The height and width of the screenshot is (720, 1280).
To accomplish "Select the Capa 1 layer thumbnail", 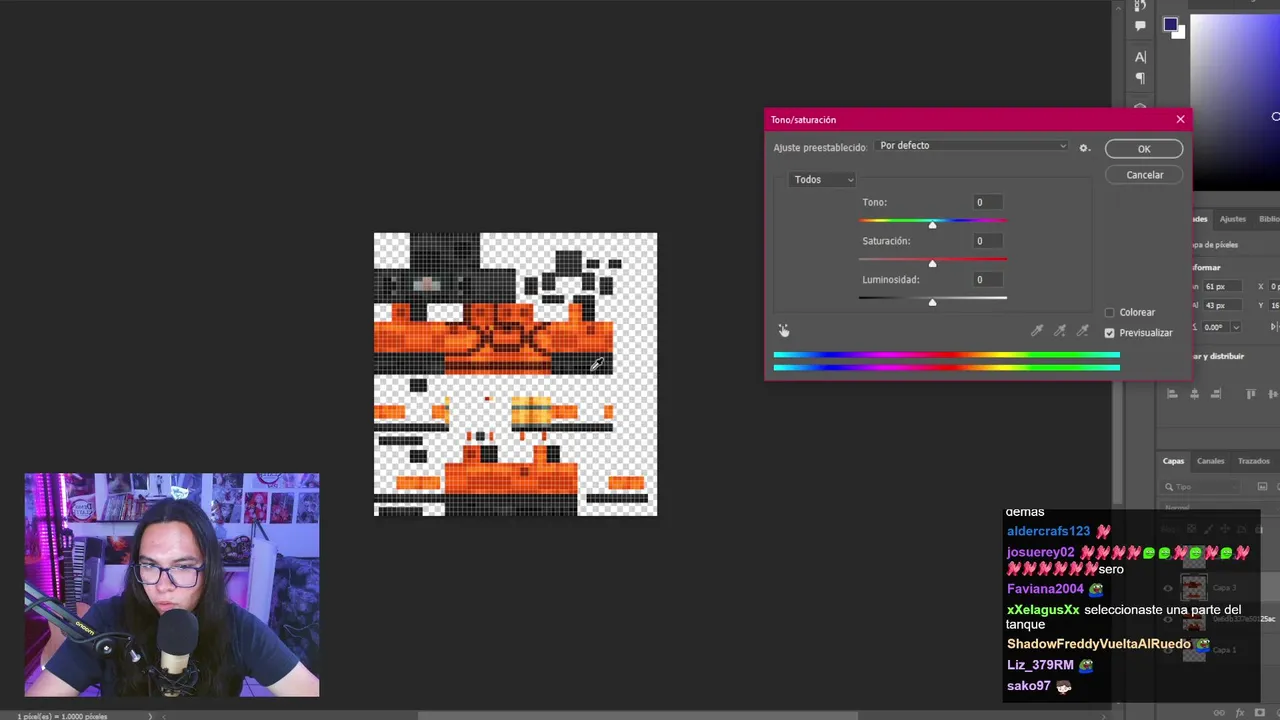I will click(1194, 650).
